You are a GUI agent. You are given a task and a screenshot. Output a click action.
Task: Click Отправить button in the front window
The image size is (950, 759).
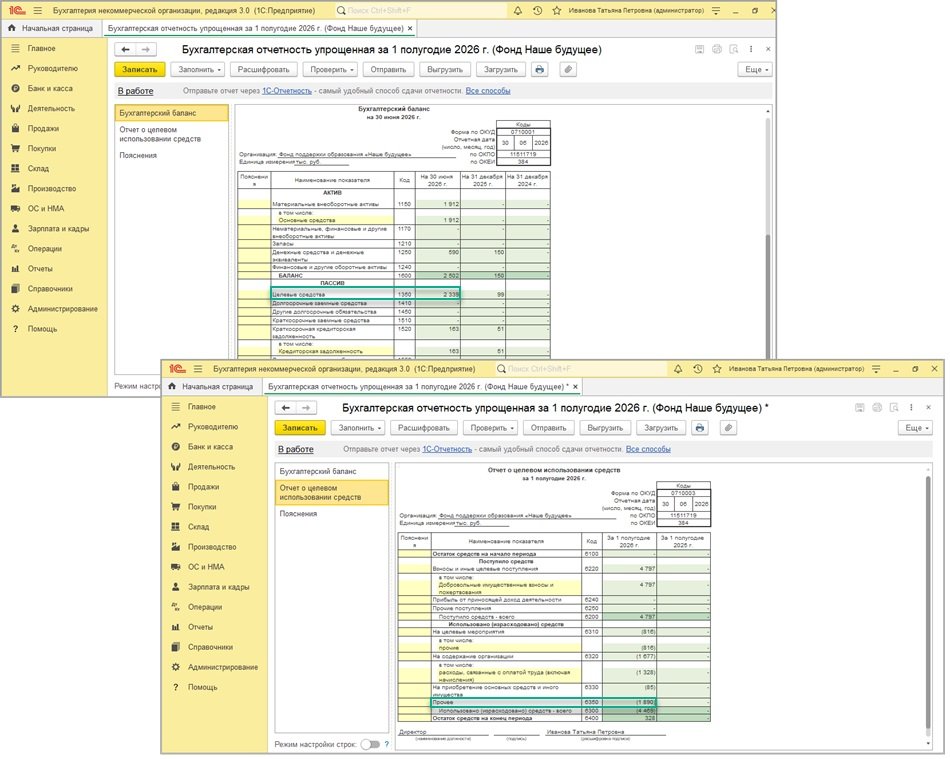(549, 428)
